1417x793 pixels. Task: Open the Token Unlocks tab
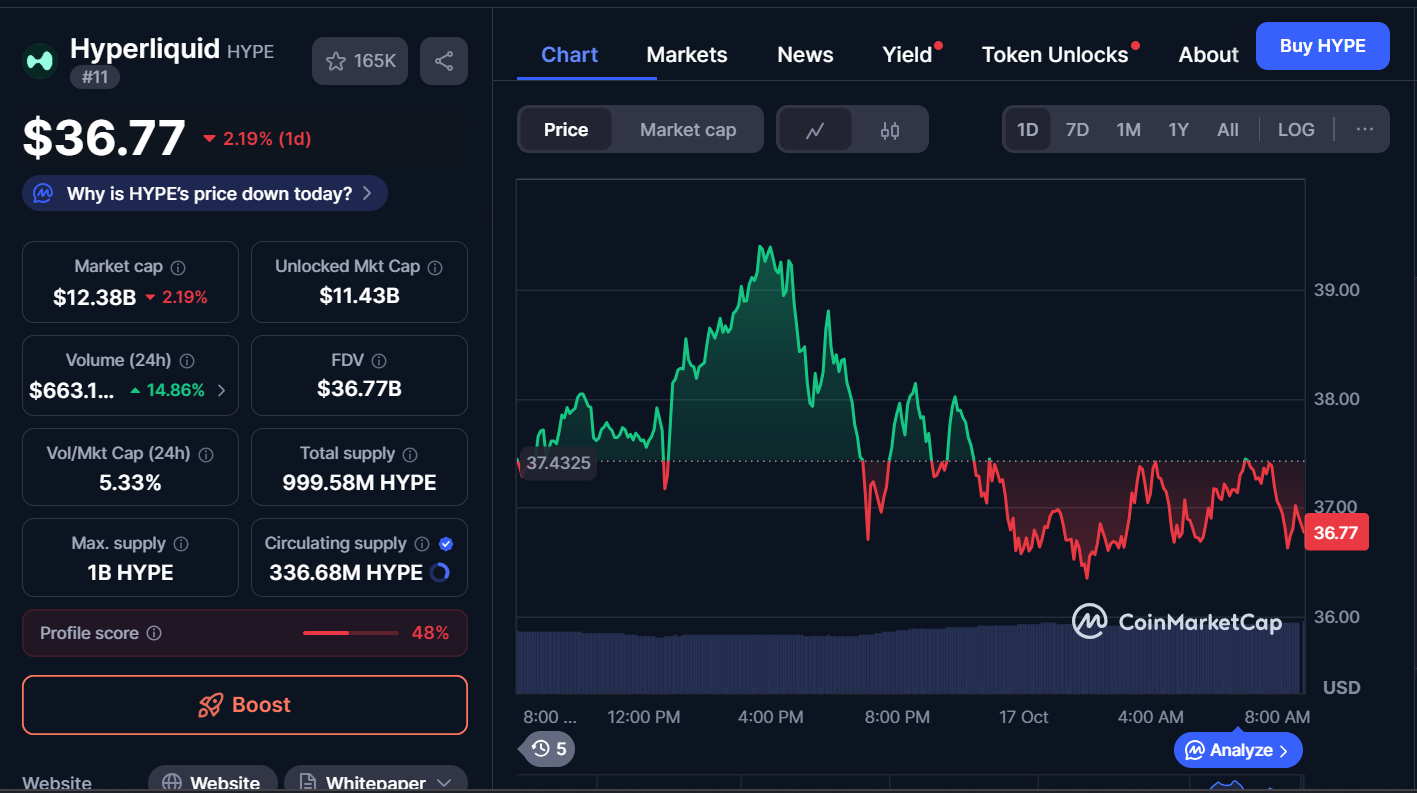pos(1054,55)
